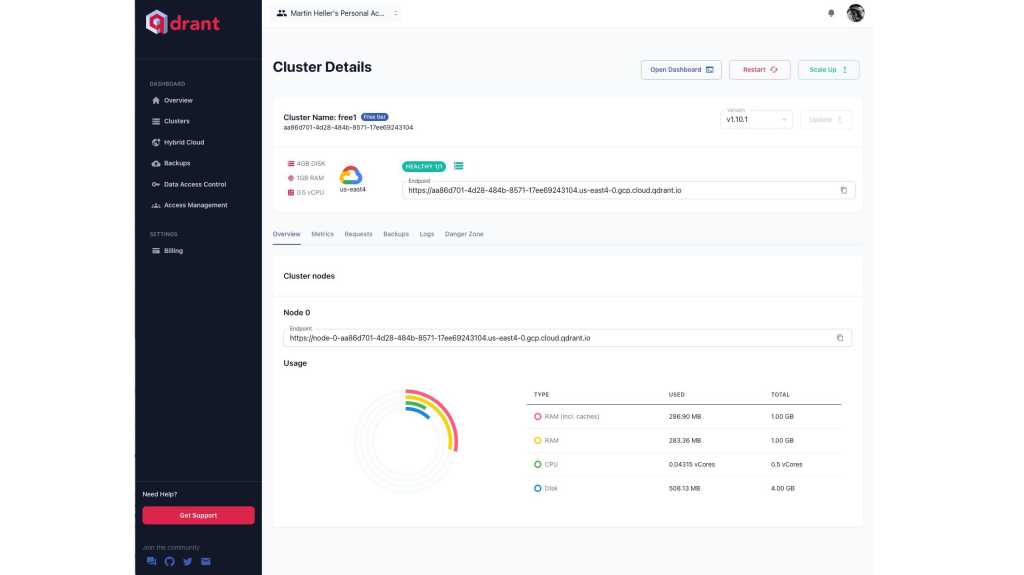Viewport: 1024px width, 575px height.
Task: Switch to the Logs tab
Action: (426, 234)
